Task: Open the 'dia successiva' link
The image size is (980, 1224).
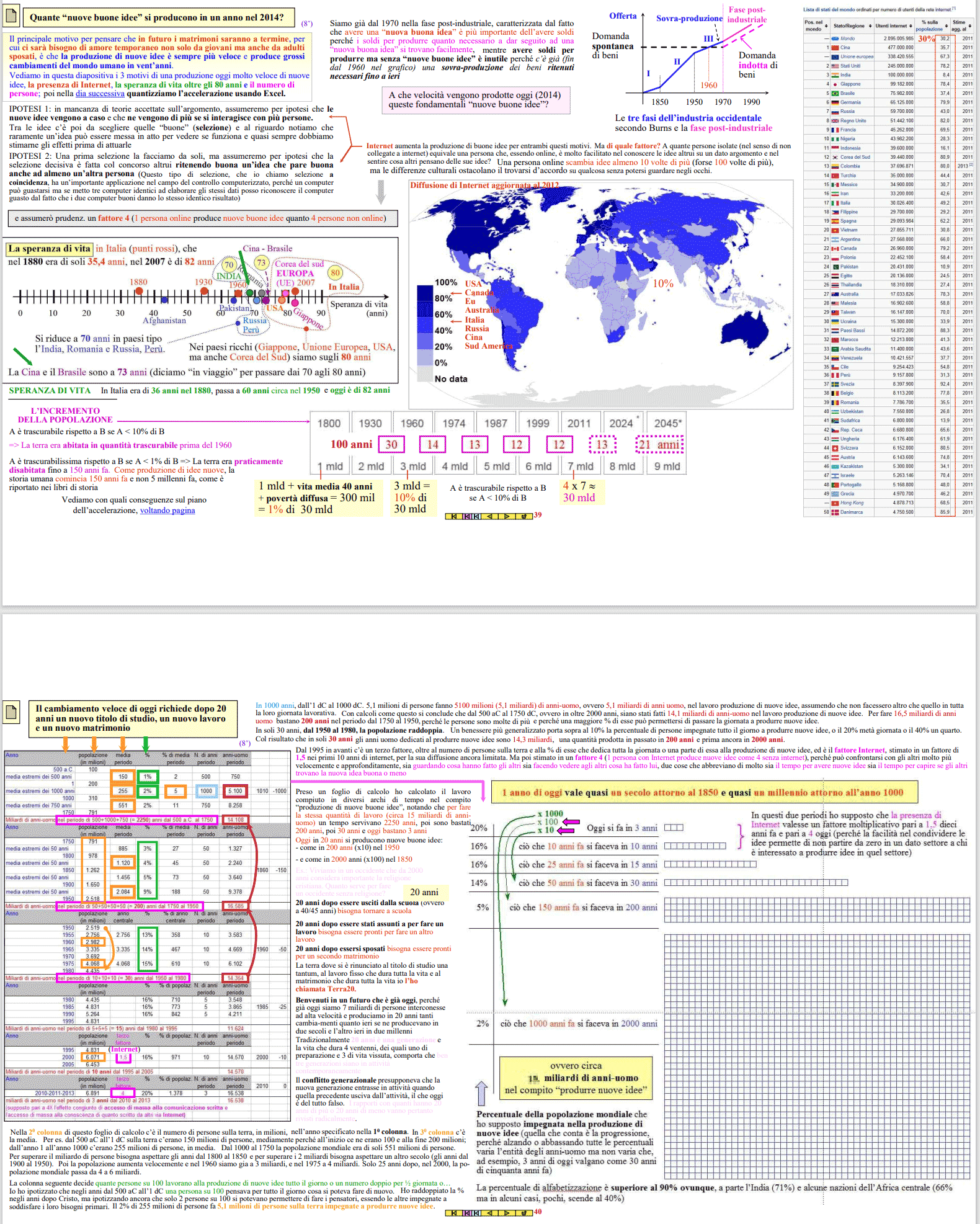Action: coord(100,94)
